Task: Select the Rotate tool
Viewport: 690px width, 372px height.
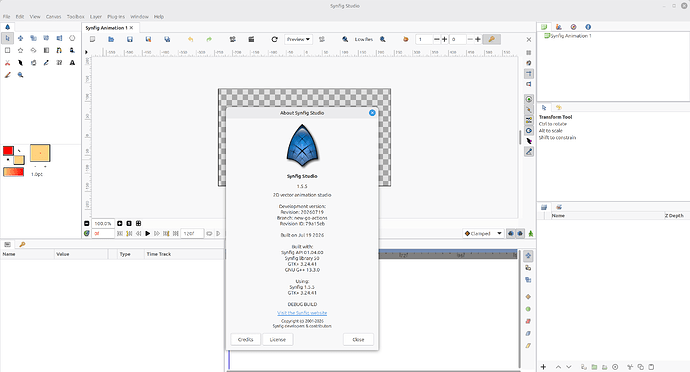Action: point(46,39)
